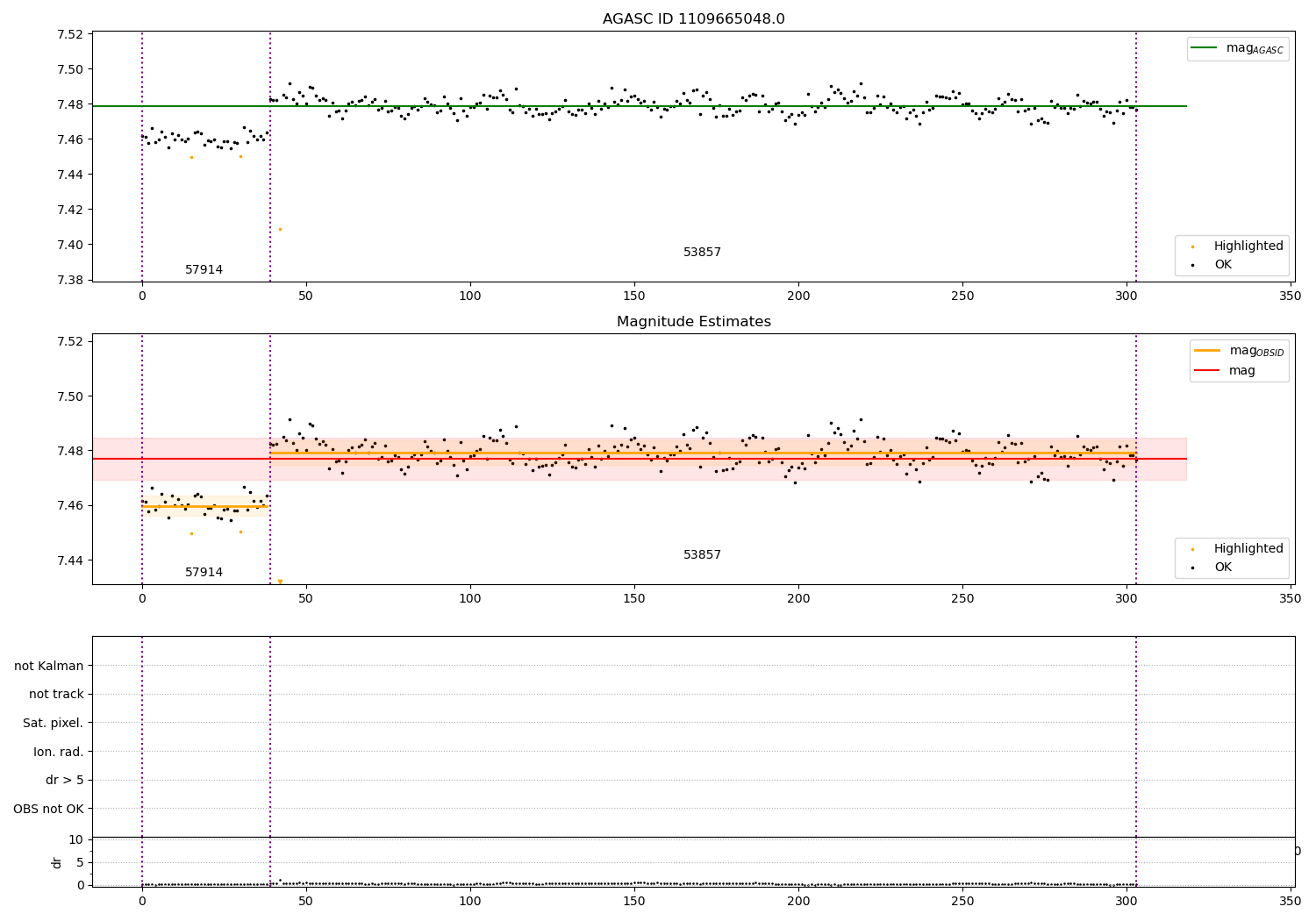The image size is (1316, 921).
Task: Click the "dr > 5" axis label
Action: tap(65, 781)
